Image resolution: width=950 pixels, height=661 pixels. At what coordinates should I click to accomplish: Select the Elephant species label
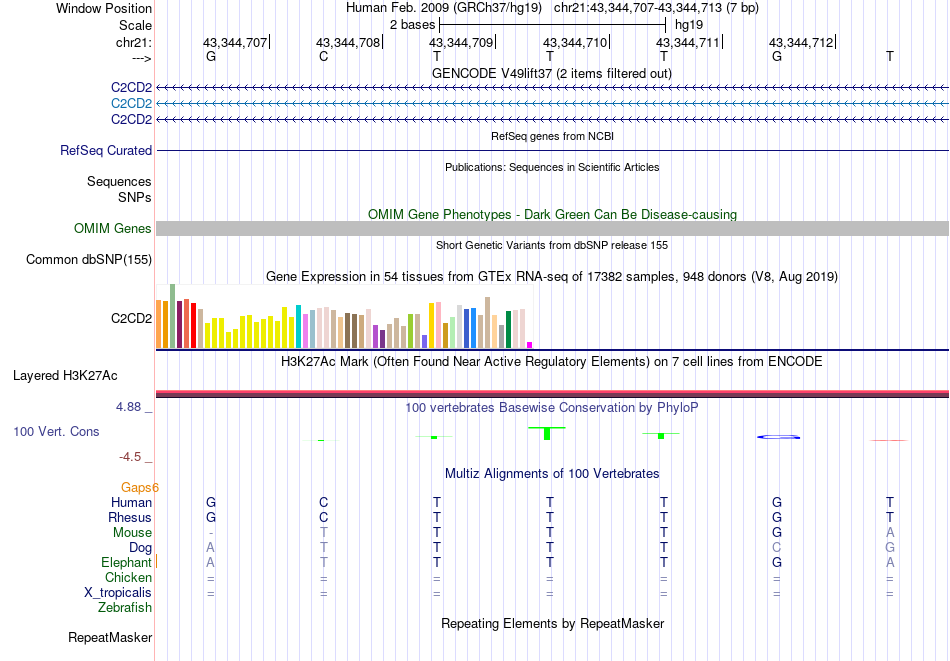click(x=127, y=562)
